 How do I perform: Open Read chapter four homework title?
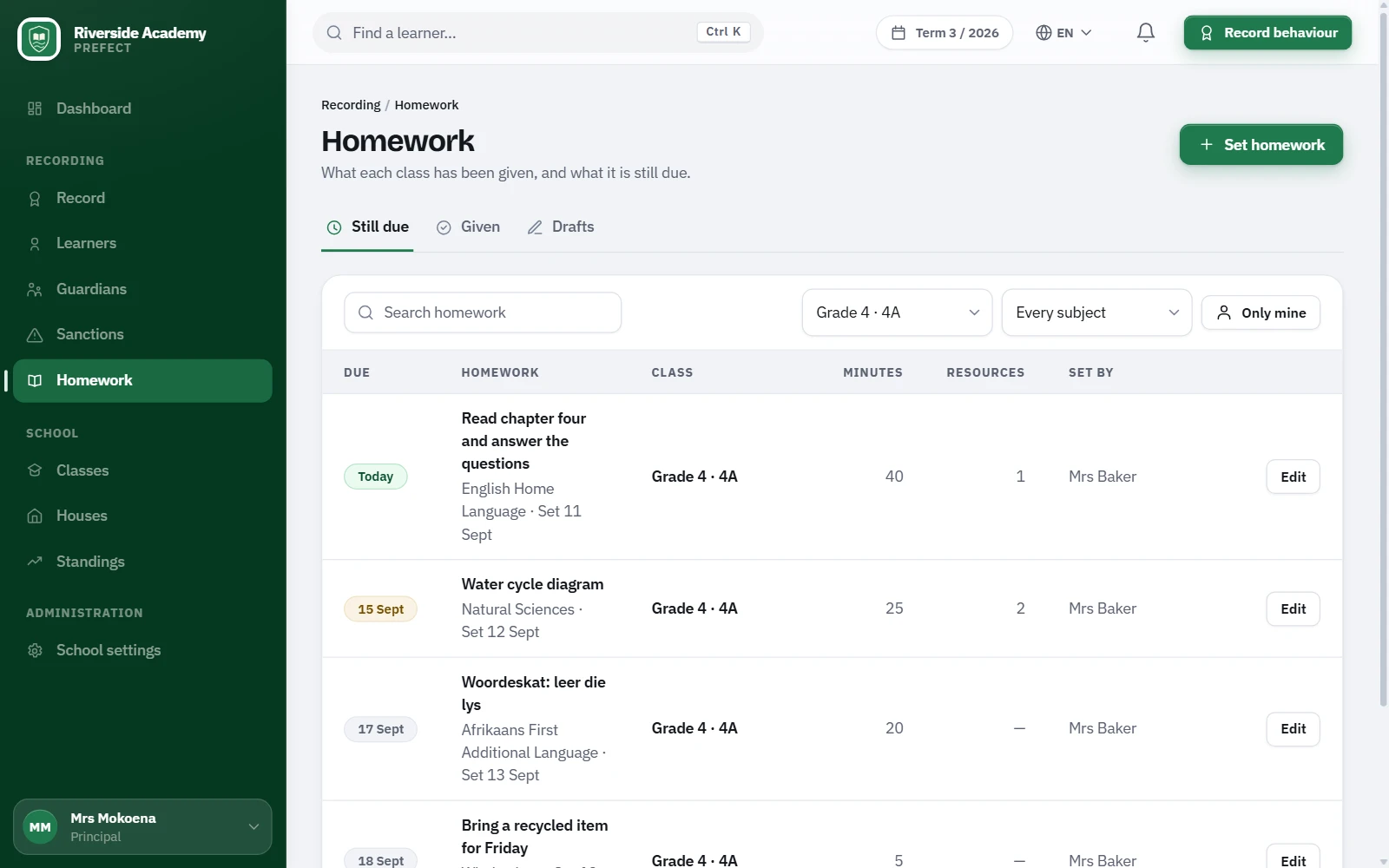coord(523,441)
